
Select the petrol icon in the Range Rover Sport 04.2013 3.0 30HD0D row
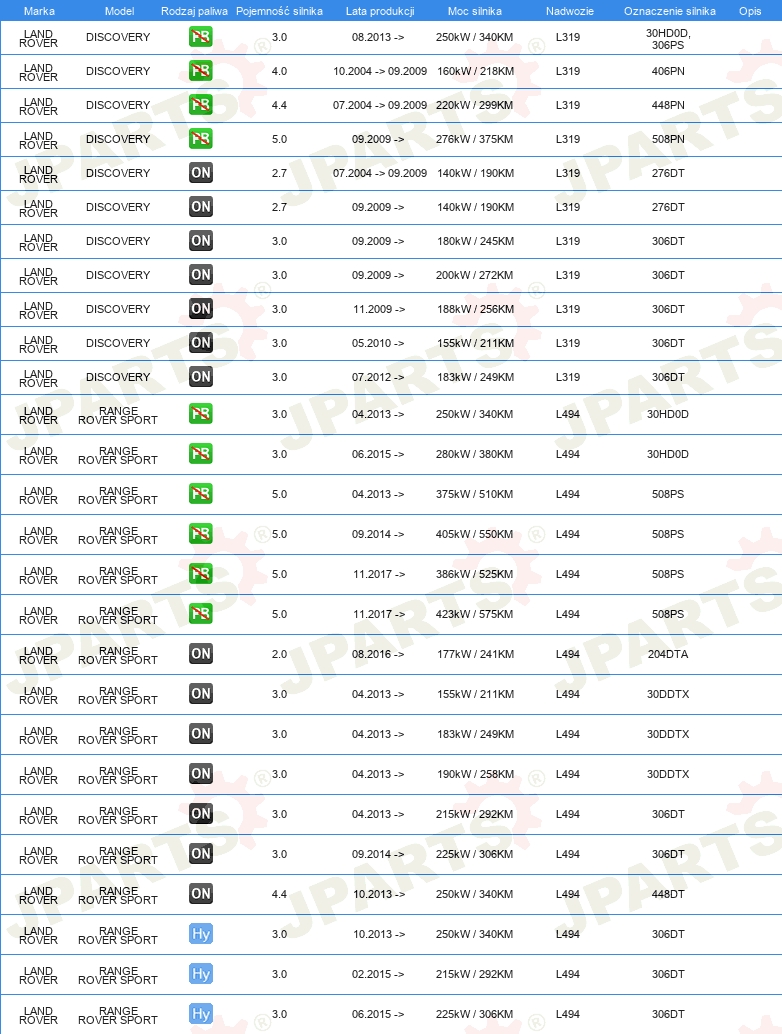pos(200,414)
